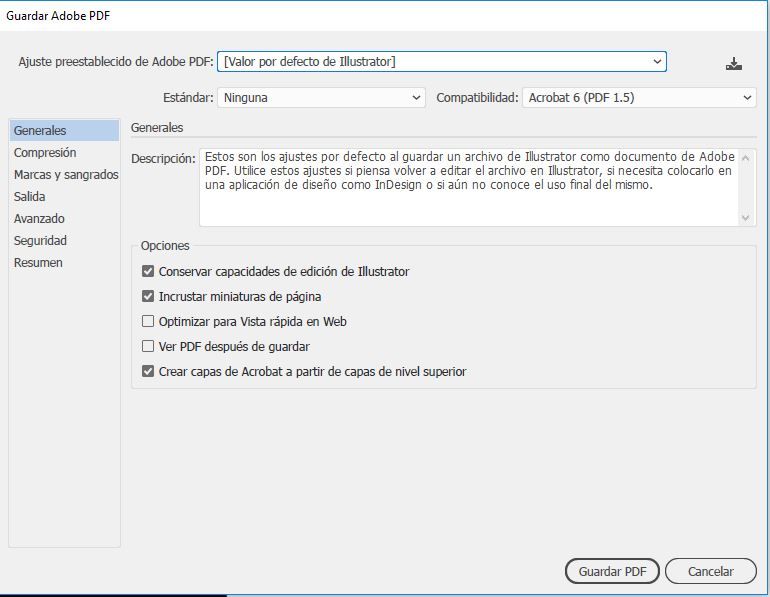Viewport: 770px width, 597px height.
Task: Click the description scrollbar up arrow
Action: point(745,158)
